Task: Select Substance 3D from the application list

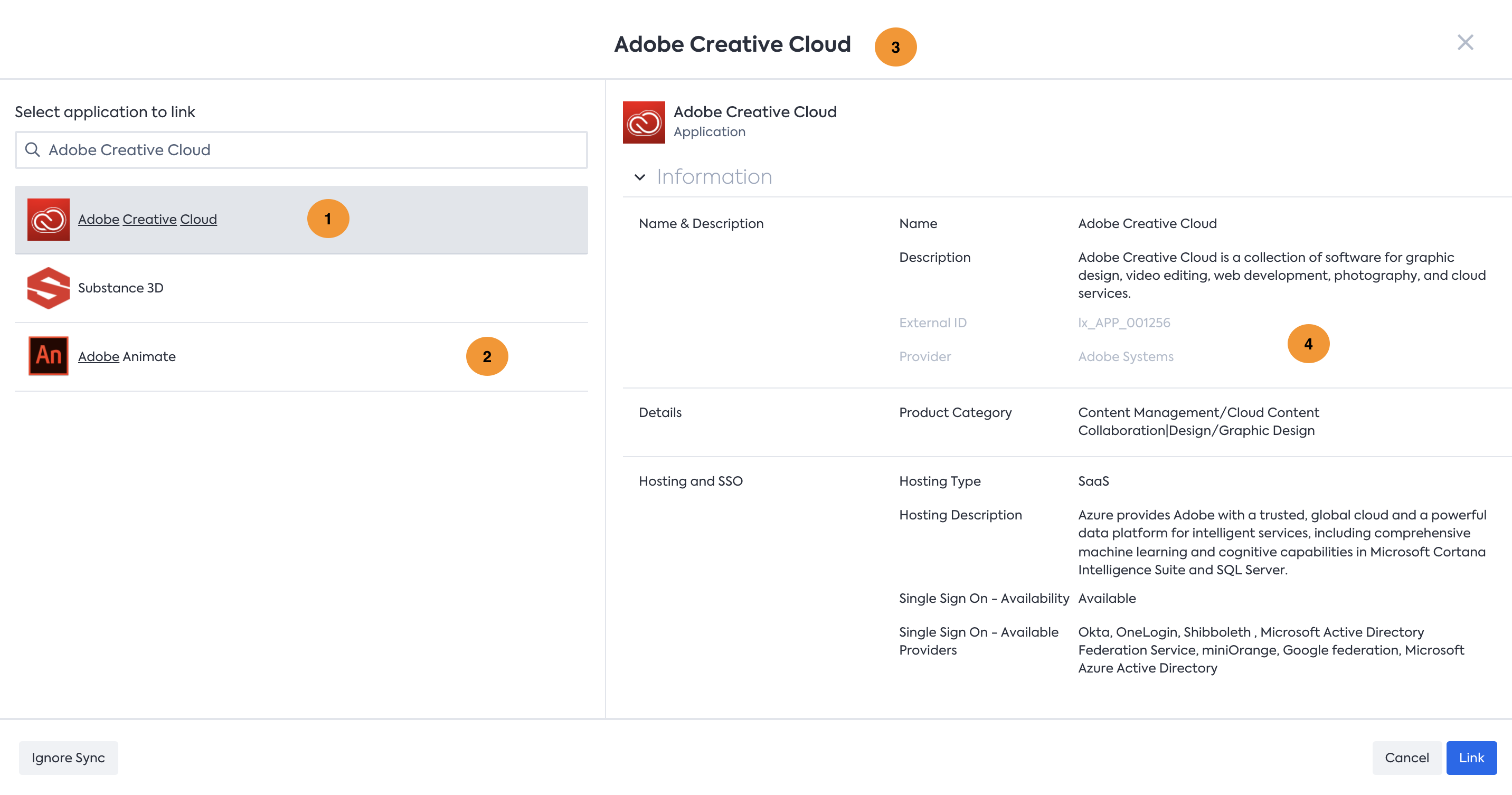Action: (121, 288)
